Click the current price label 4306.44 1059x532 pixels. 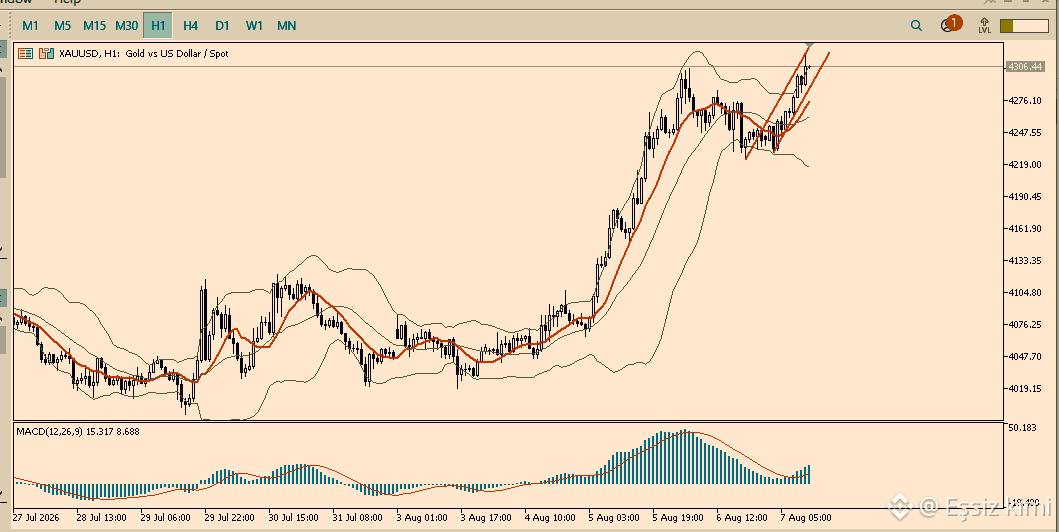coord(1024,66)
